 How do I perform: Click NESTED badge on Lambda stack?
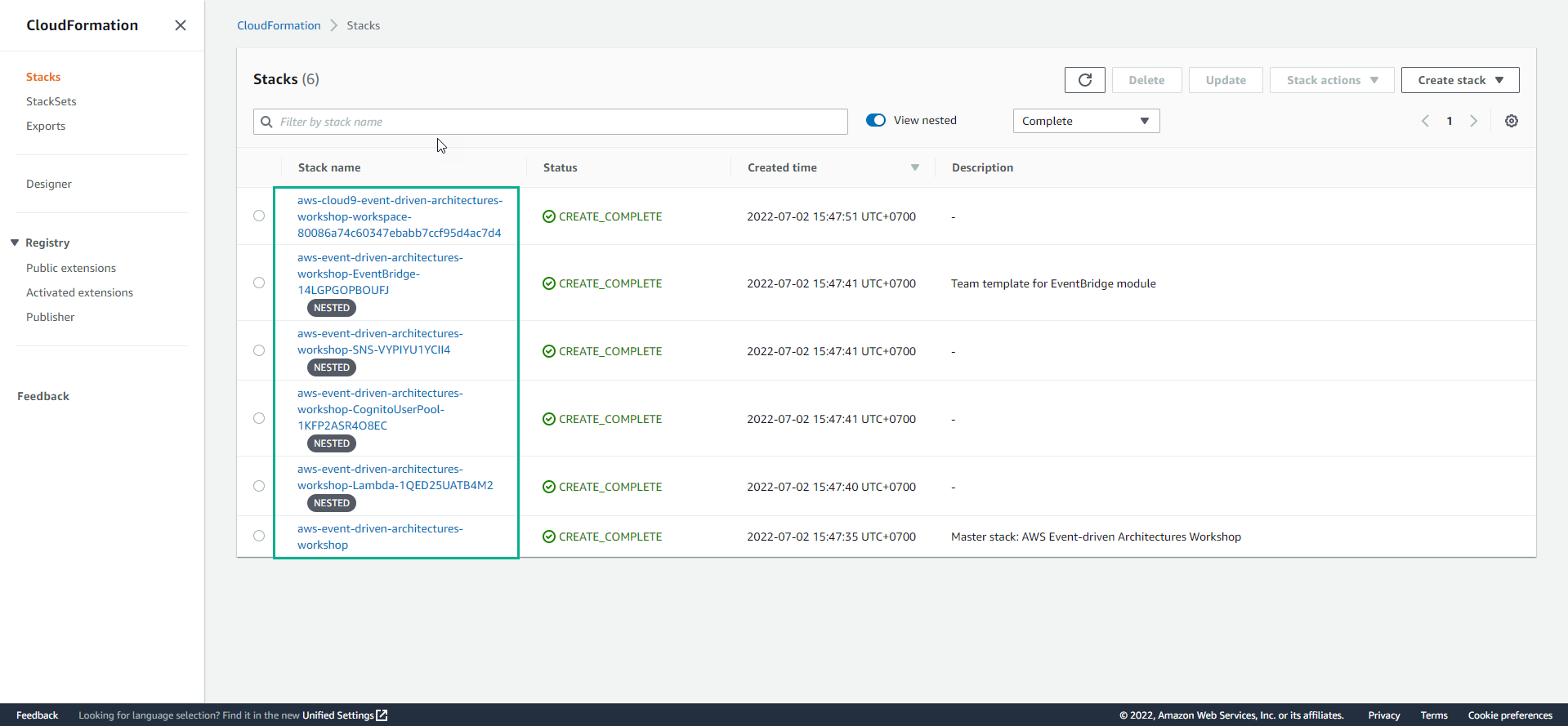[x=332, y=503]
